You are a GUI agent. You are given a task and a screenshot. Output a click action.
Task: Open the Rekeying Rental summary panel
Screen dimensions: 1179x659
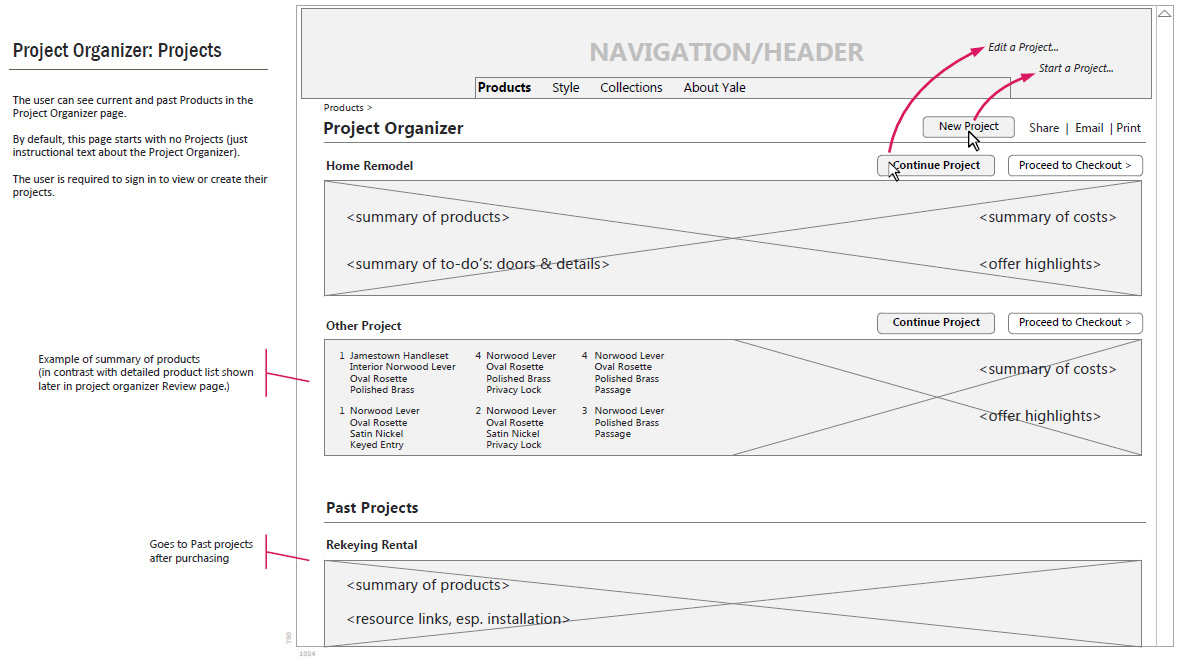point(732,602)
